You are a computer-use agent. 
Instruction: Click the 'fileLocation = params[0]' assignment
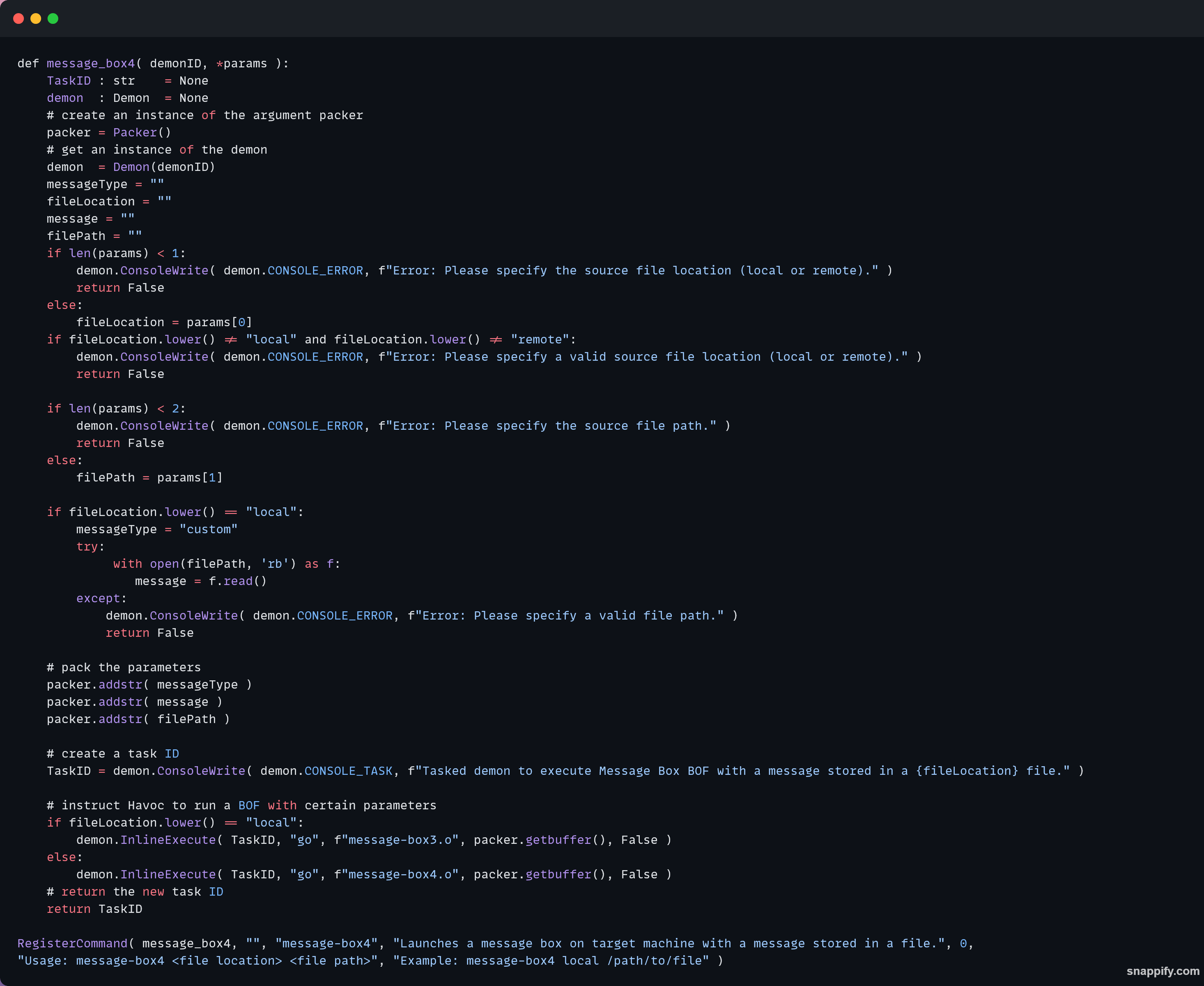coord(164,322)
